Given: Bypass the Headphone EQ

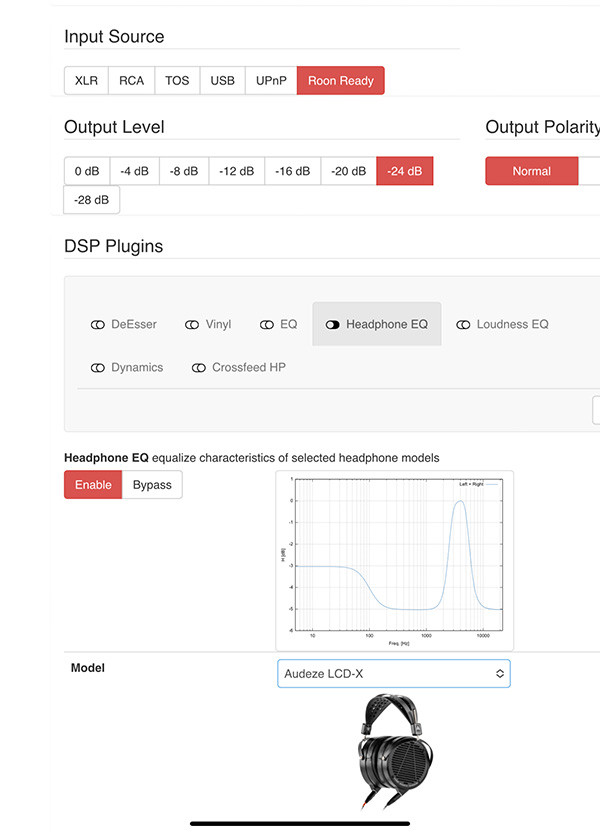Looking at the screenshot, I should [152, 485].
